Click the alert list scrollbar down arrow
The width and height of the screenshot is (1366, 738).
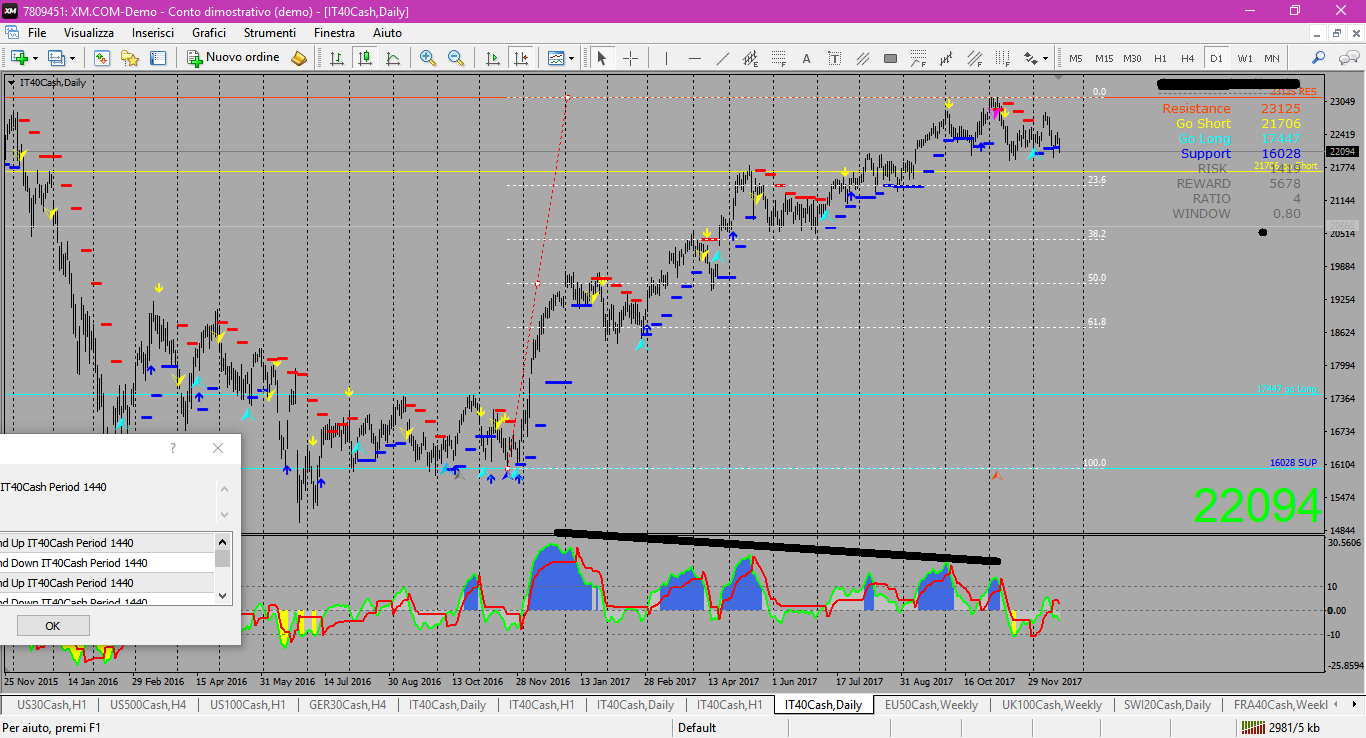[x=223, y=596]
